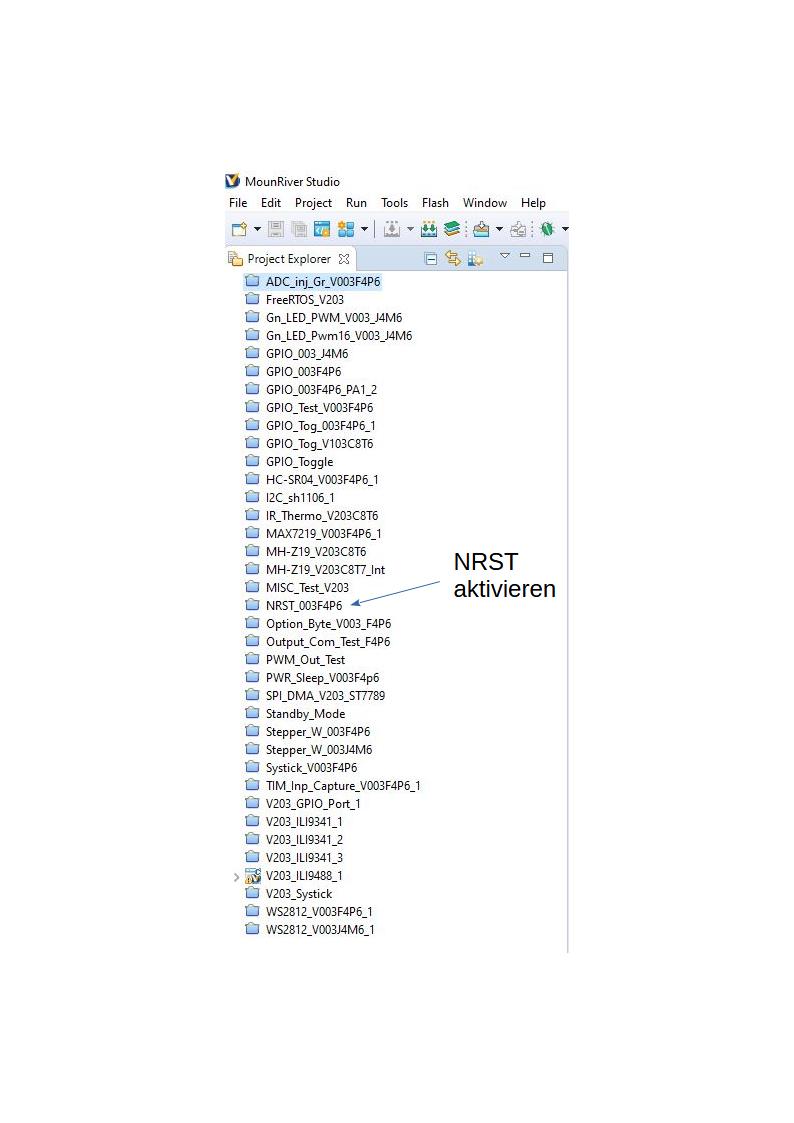Screen dimensions: 794x1123
Task: Click the V203_ILI9488_1 open project icon
Action: click(253, 876)
